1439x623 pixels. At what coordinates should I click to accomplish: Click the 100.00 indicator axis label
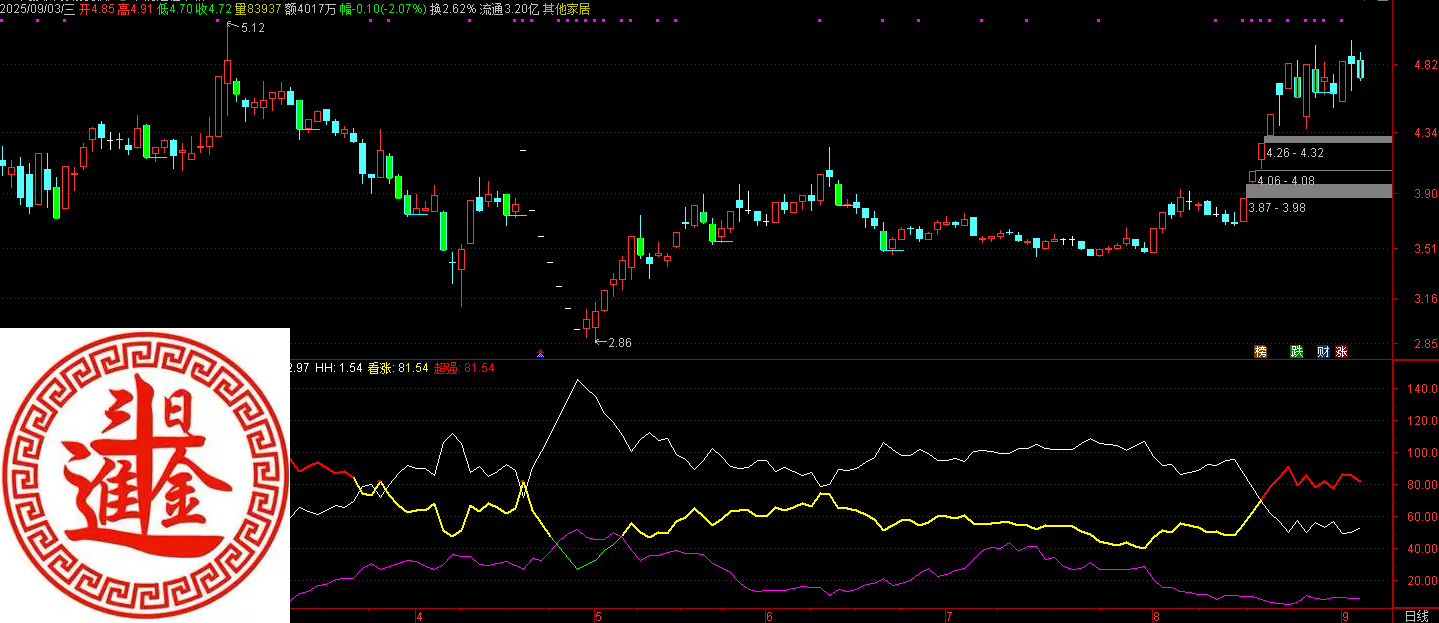click(1420, 453)
